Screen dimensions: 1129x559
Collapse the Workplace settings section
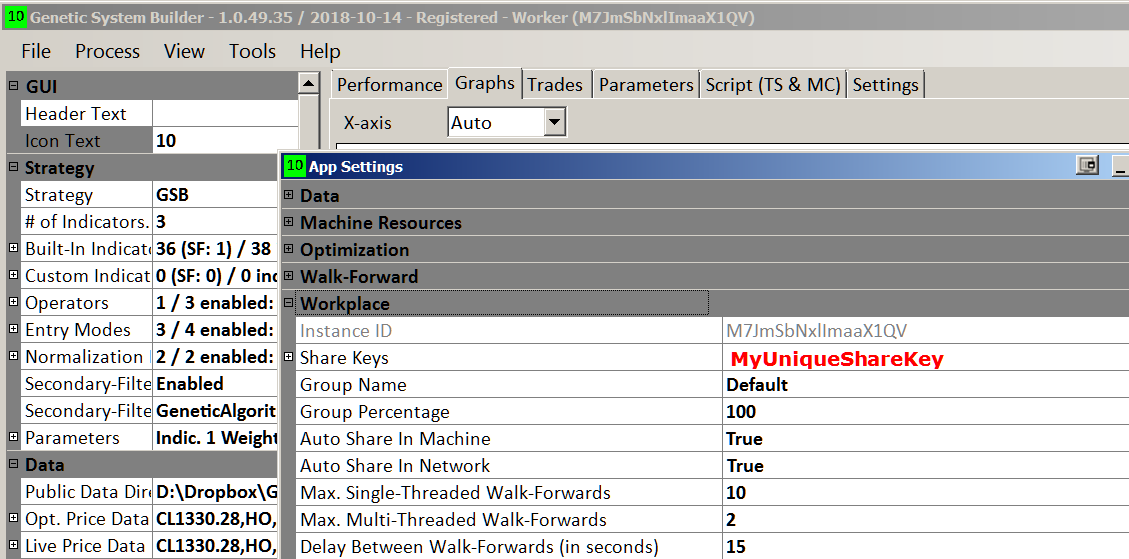288,304
